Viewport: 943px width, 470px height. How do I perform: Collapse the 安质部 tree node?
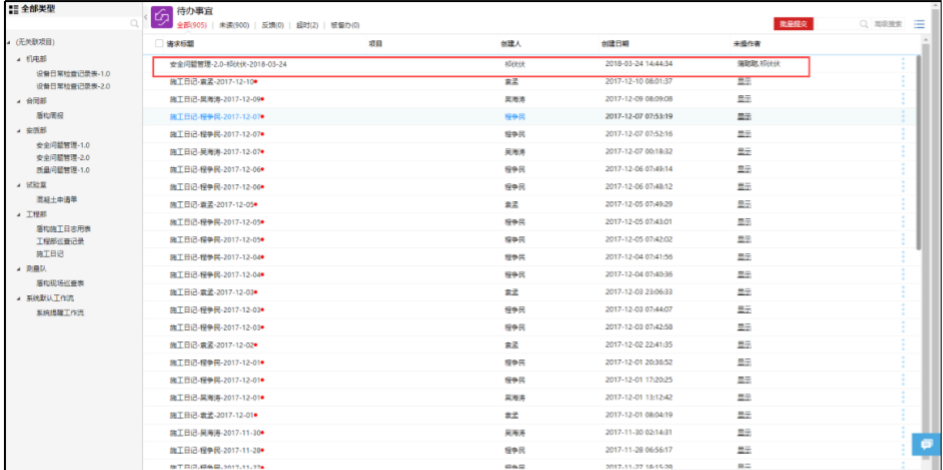19,130
